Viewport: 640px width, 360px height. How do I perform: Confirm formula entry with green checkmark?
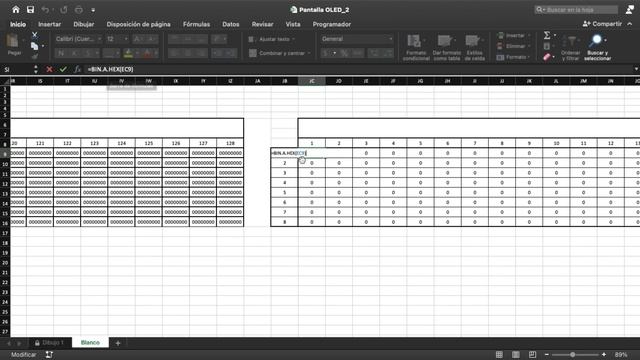(63, 69)
